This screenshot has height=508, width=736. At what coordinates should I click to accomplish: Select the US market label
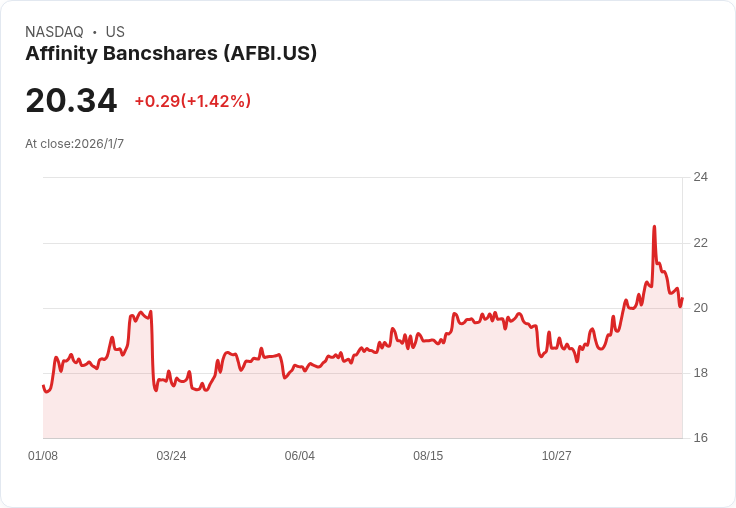tap(115, 32)
